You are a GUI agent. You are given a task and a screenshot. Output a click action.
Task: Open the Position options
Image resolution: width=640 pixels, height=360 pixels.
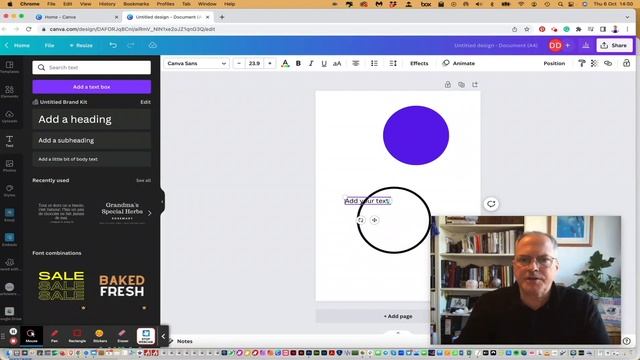point(554,63)
